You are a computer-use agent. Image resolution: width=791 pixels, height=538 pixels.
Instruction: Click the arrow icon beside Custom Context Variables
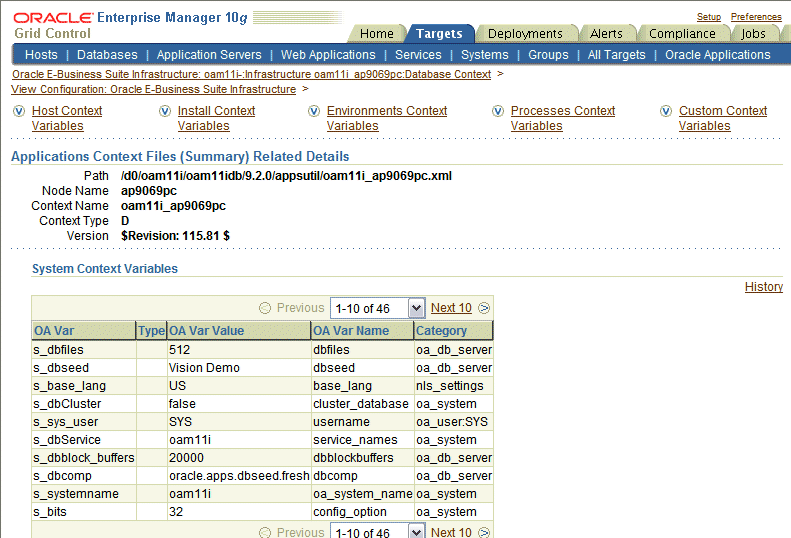click(x=666, y=111)
